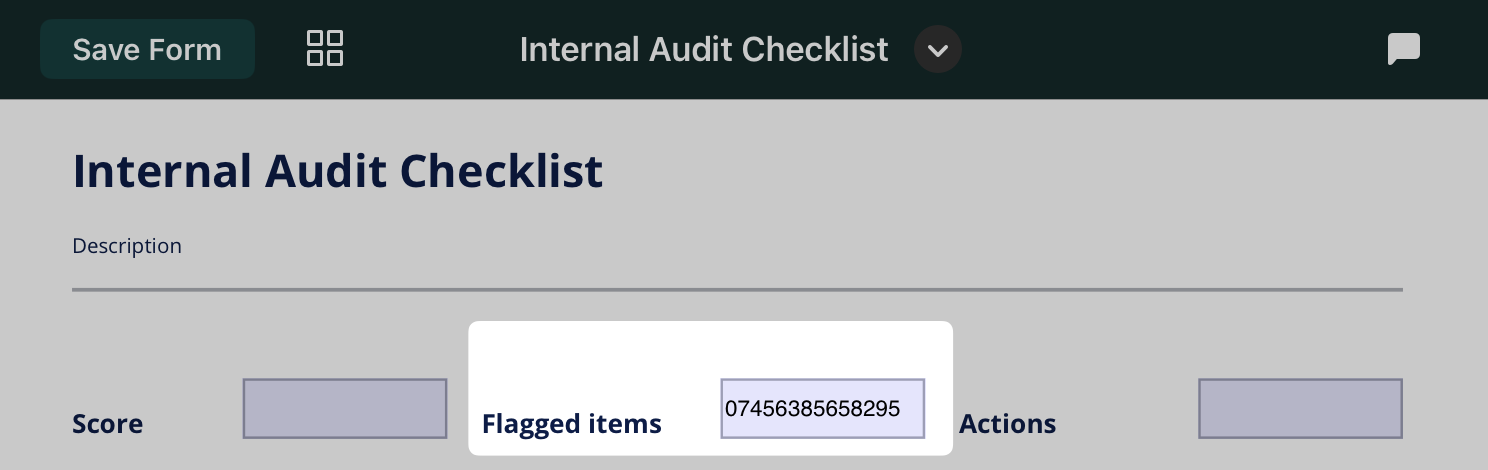Click the underline below Description
This screenshot has width=1488, height=470.
point(737,290)
